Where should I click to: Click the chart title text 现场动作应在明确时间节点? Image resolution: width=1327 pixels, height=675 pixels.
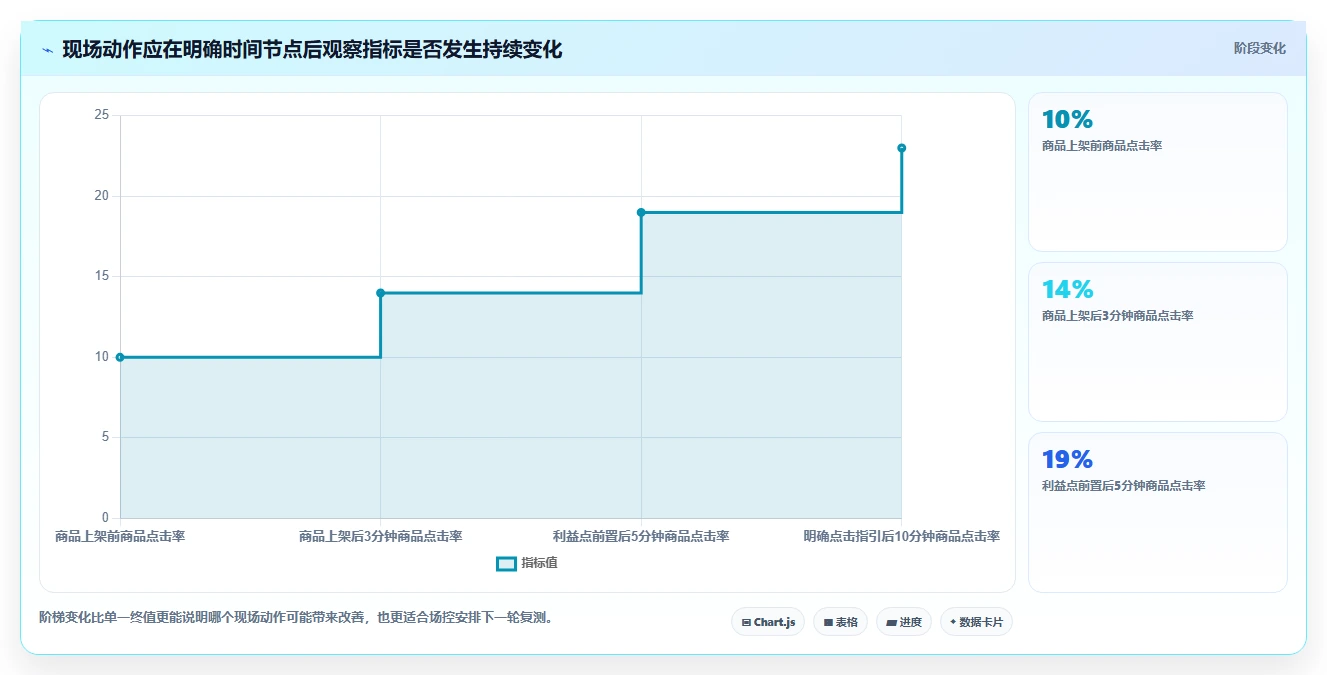[x=312, y=50]
